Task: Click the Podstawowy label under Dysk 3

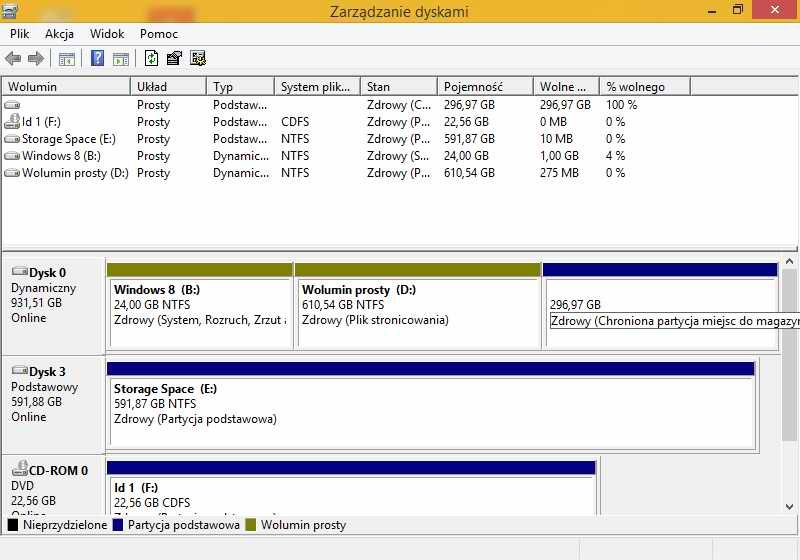Action: pos(44,387)
